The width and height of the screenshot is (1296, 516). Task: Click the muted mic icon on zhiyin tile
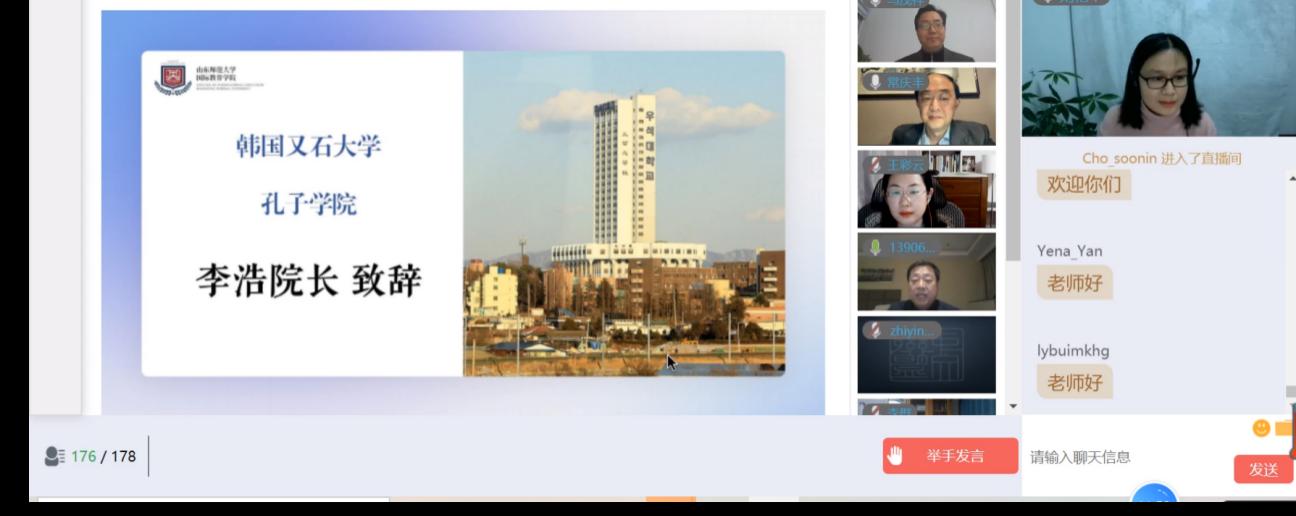[875, 330]
